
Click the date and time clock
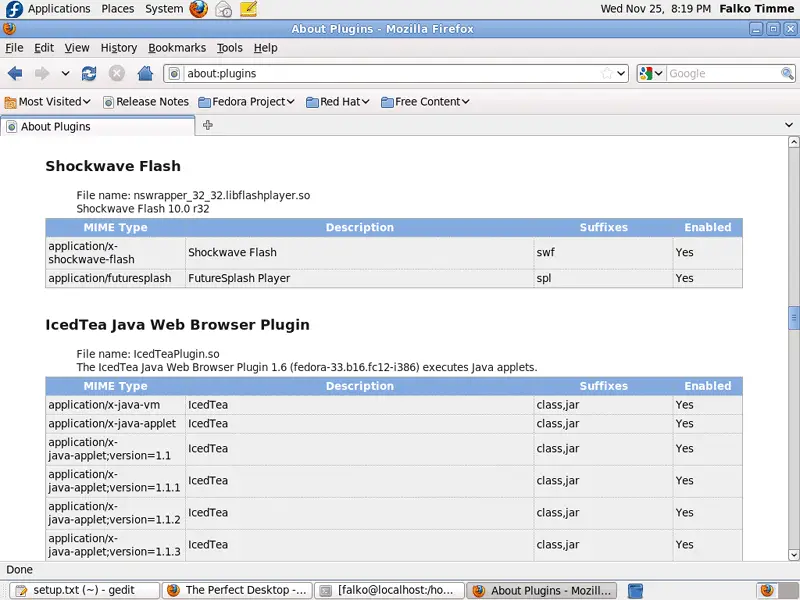click(655, 9)
